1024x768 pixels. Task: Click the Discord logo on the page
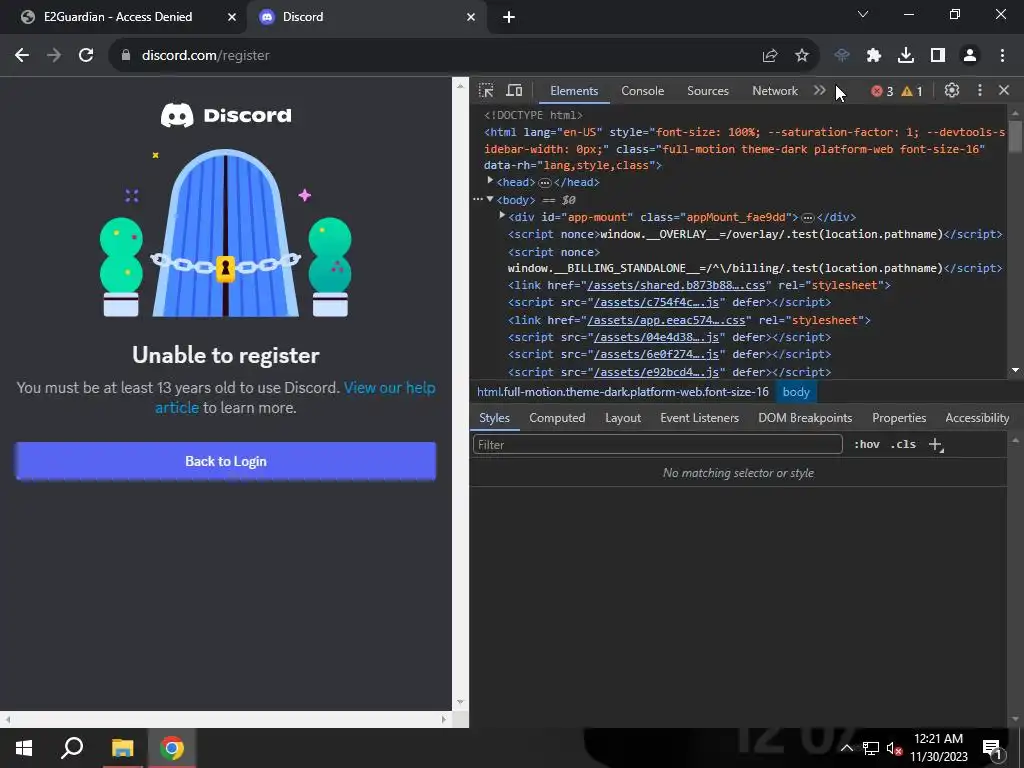(226, 116)
